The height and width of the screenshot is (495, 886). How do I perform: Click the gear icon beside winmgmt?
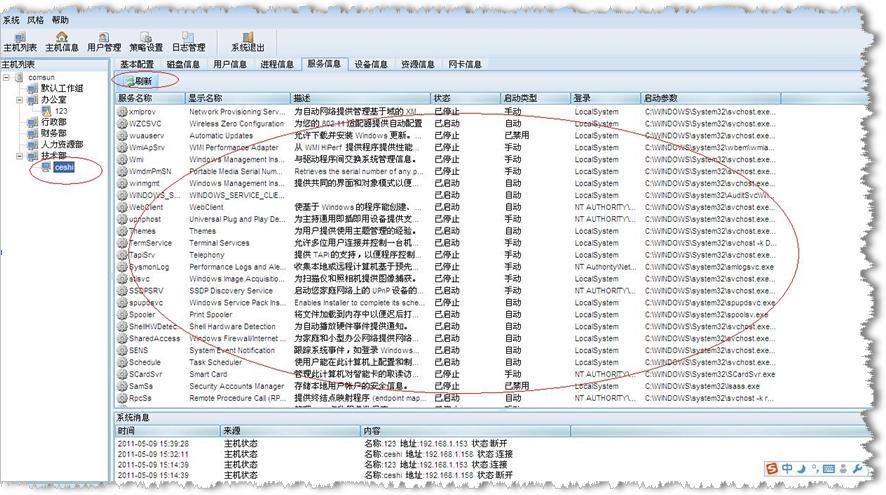(x=122, y=183)
